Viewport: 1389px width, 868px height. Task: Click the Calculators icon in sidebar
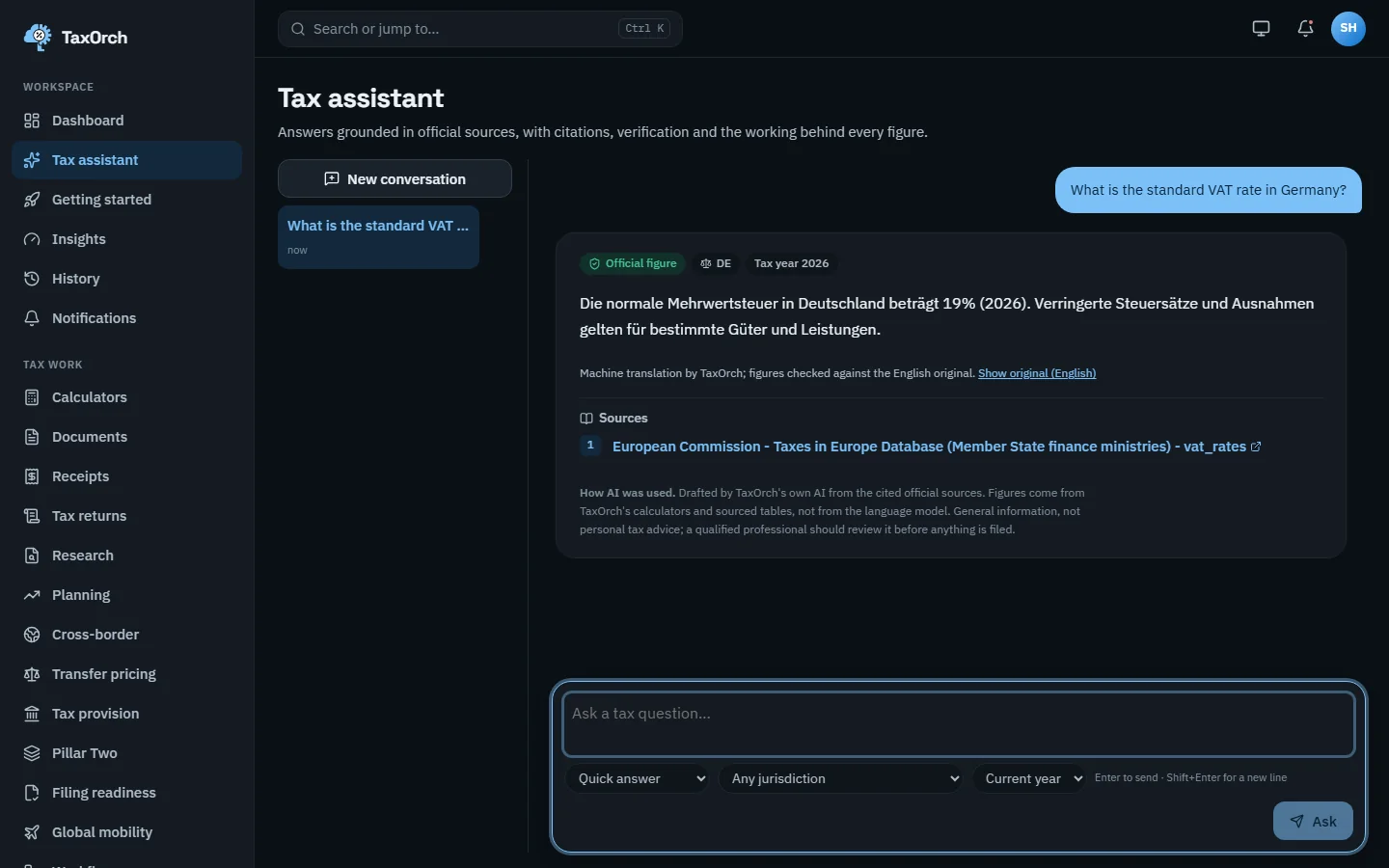[32, 397]
